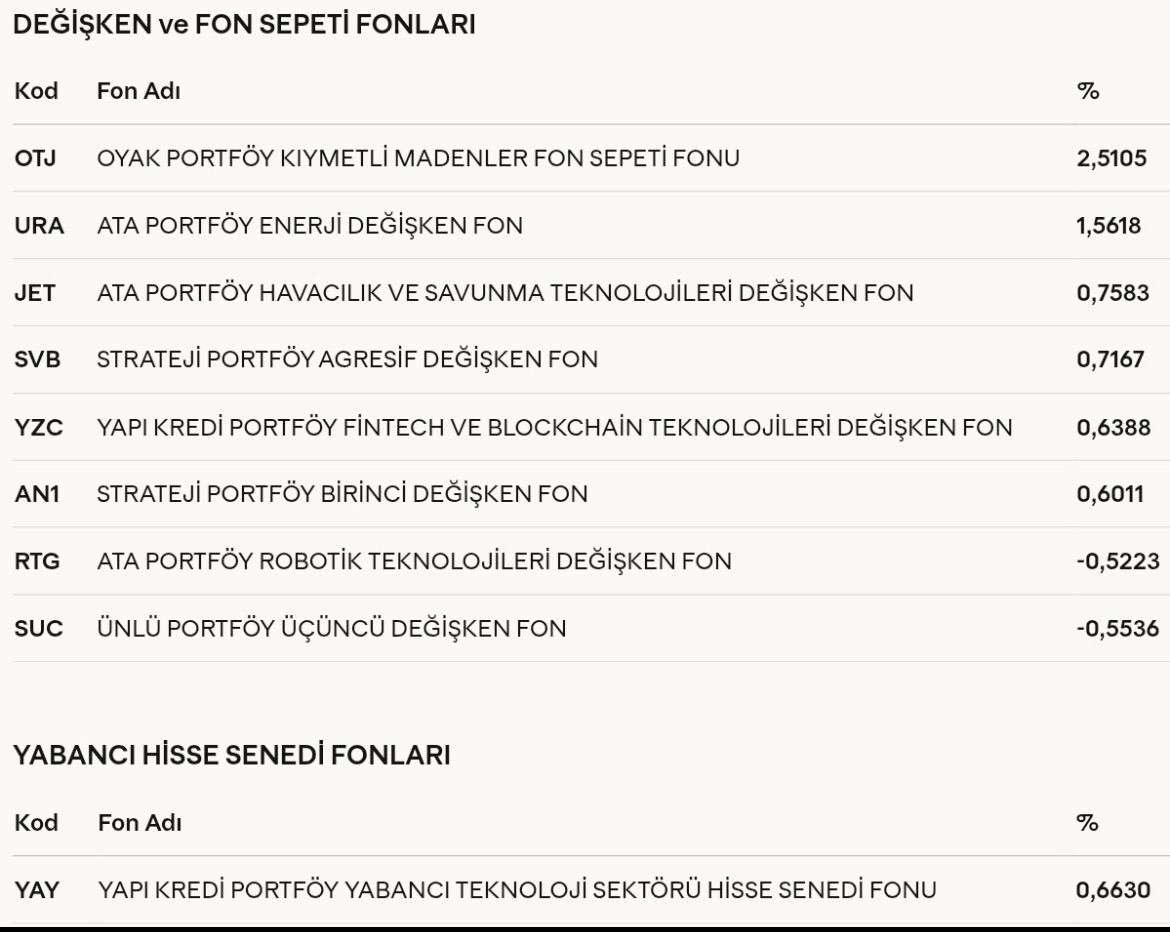Click STRATEJİ PORTFÖY AGRESİF DEĞİŞKEN FON

pyautogui.click(x=347, y=360)
